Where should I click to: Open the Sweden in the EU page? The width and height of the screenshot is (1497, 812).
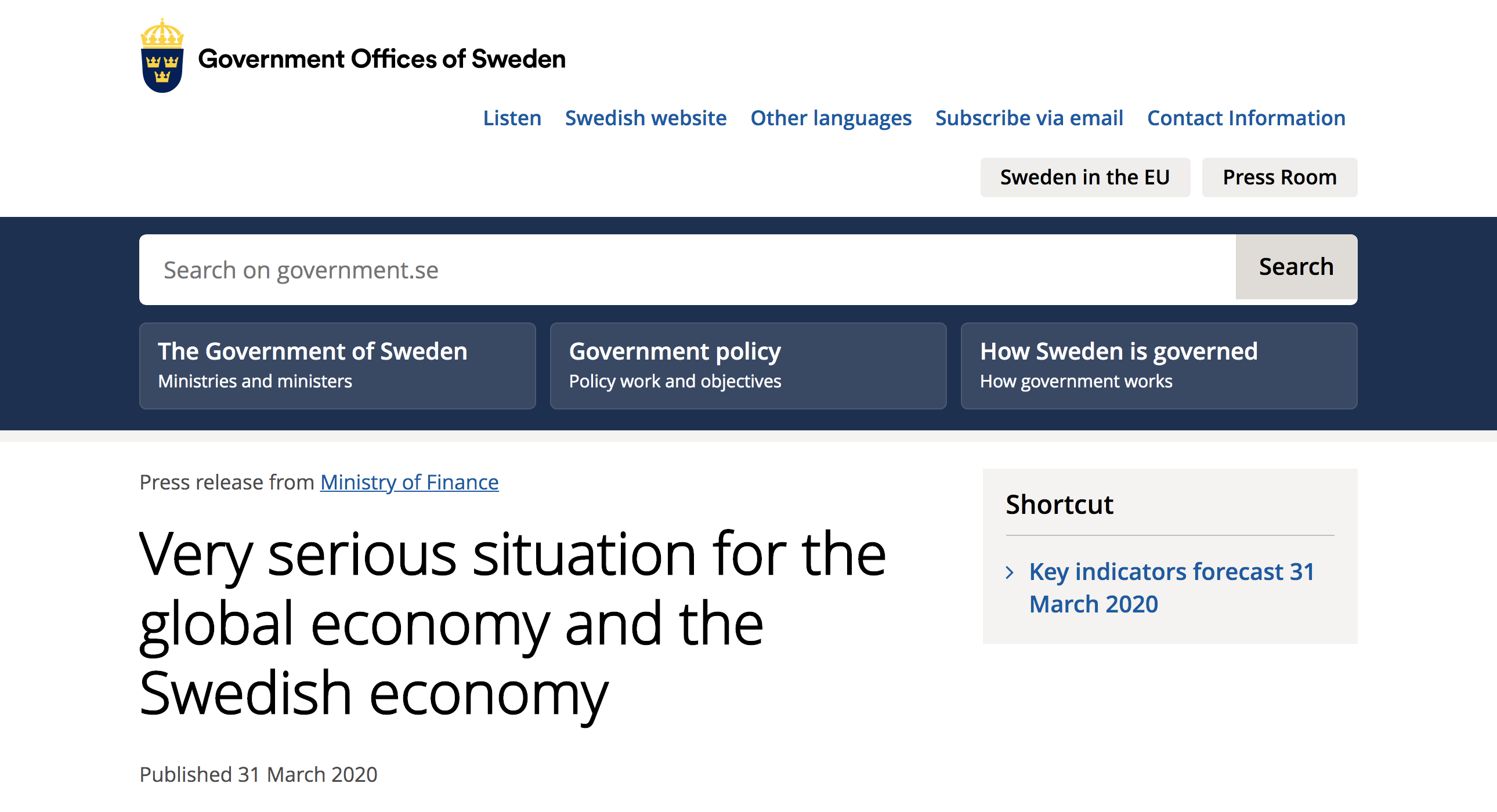pos(1084,177)
